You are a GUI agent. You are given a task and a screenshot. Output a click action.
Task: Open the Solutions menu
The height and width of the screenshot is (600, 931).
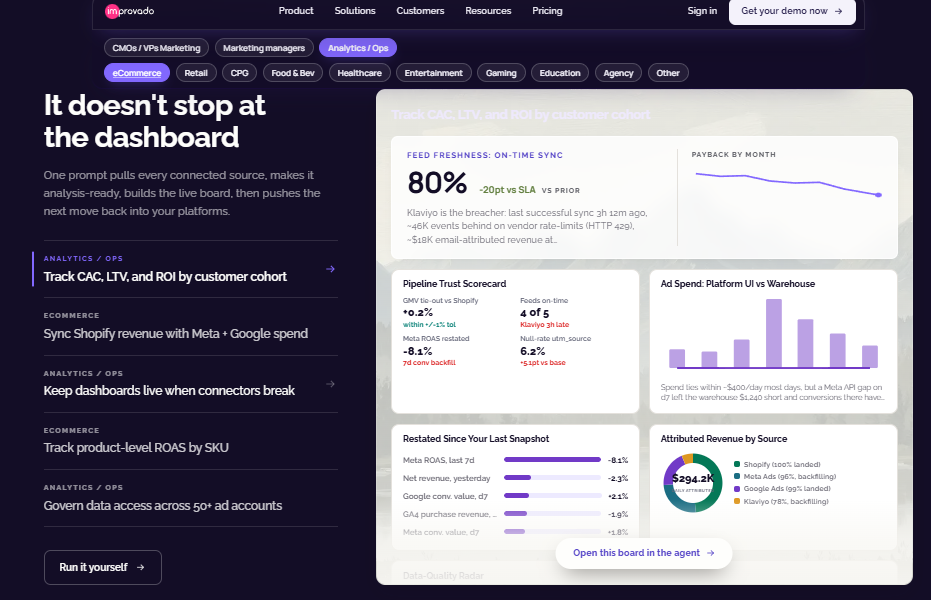click(354, 11)
